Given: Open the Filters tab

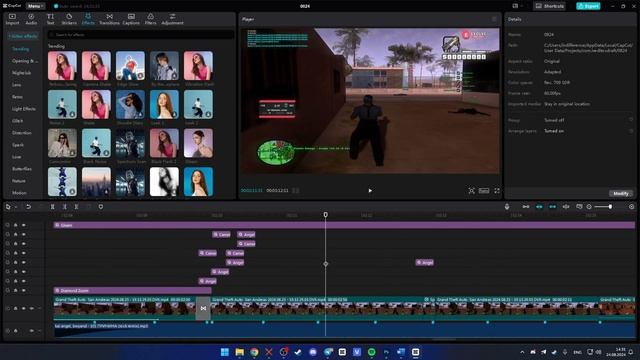Looking at the screenshot, I should coord(150,19).
